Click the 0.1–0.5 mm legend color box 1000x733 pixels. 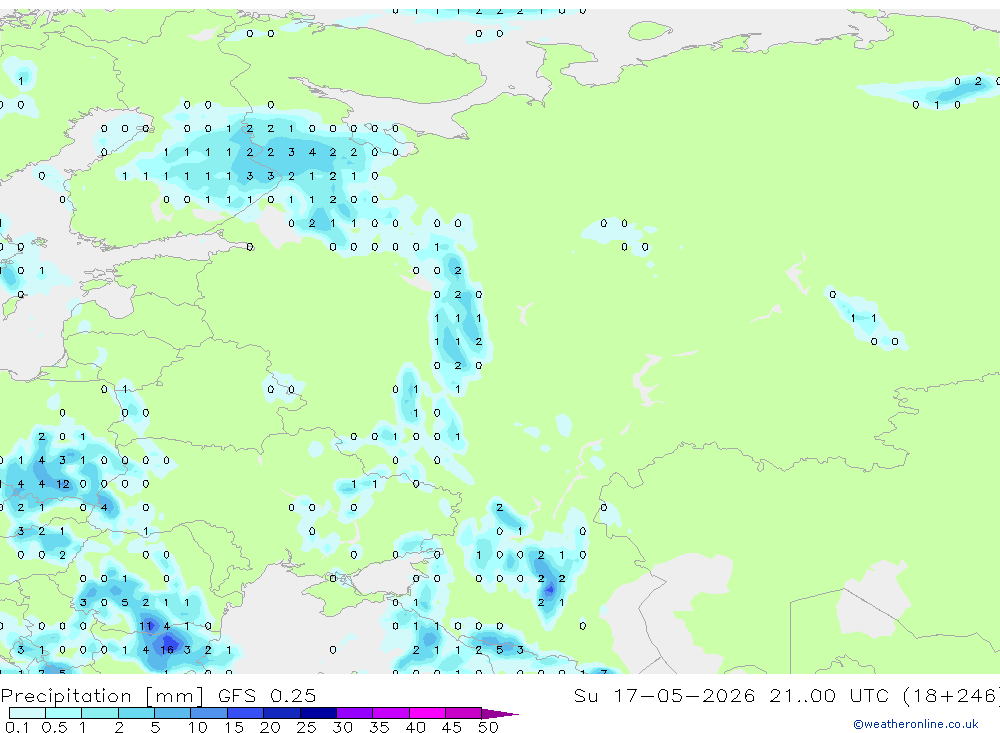click(x=27, y=713)
